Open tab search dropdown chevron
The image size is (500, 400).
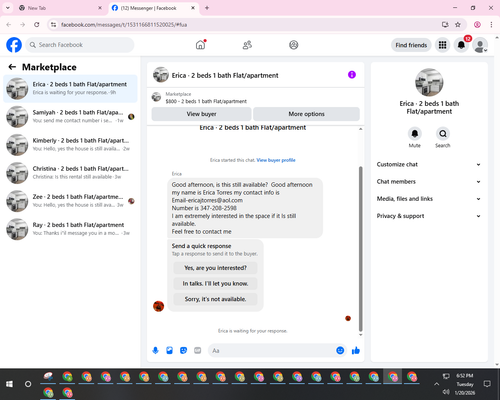tap(8, 8)
